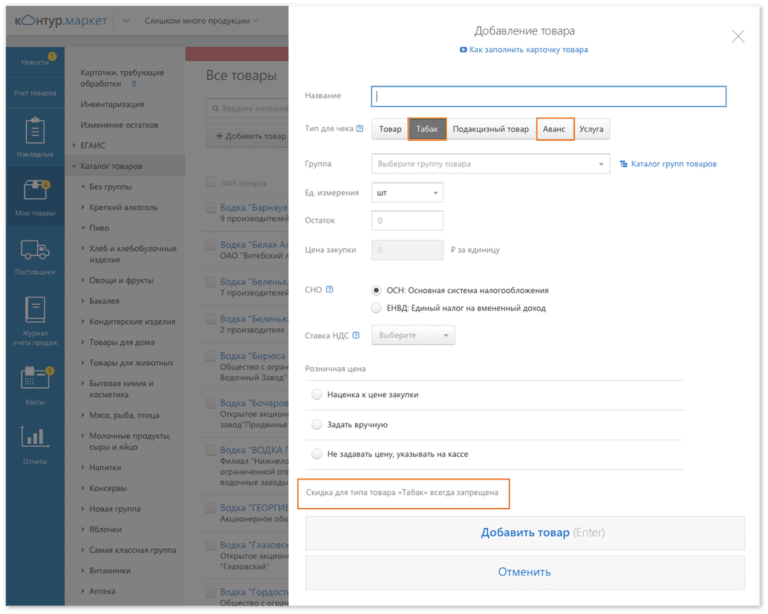Click the help icon next to Ставка НДС
This screenshot has height=614, width=768.
(356, 335)
